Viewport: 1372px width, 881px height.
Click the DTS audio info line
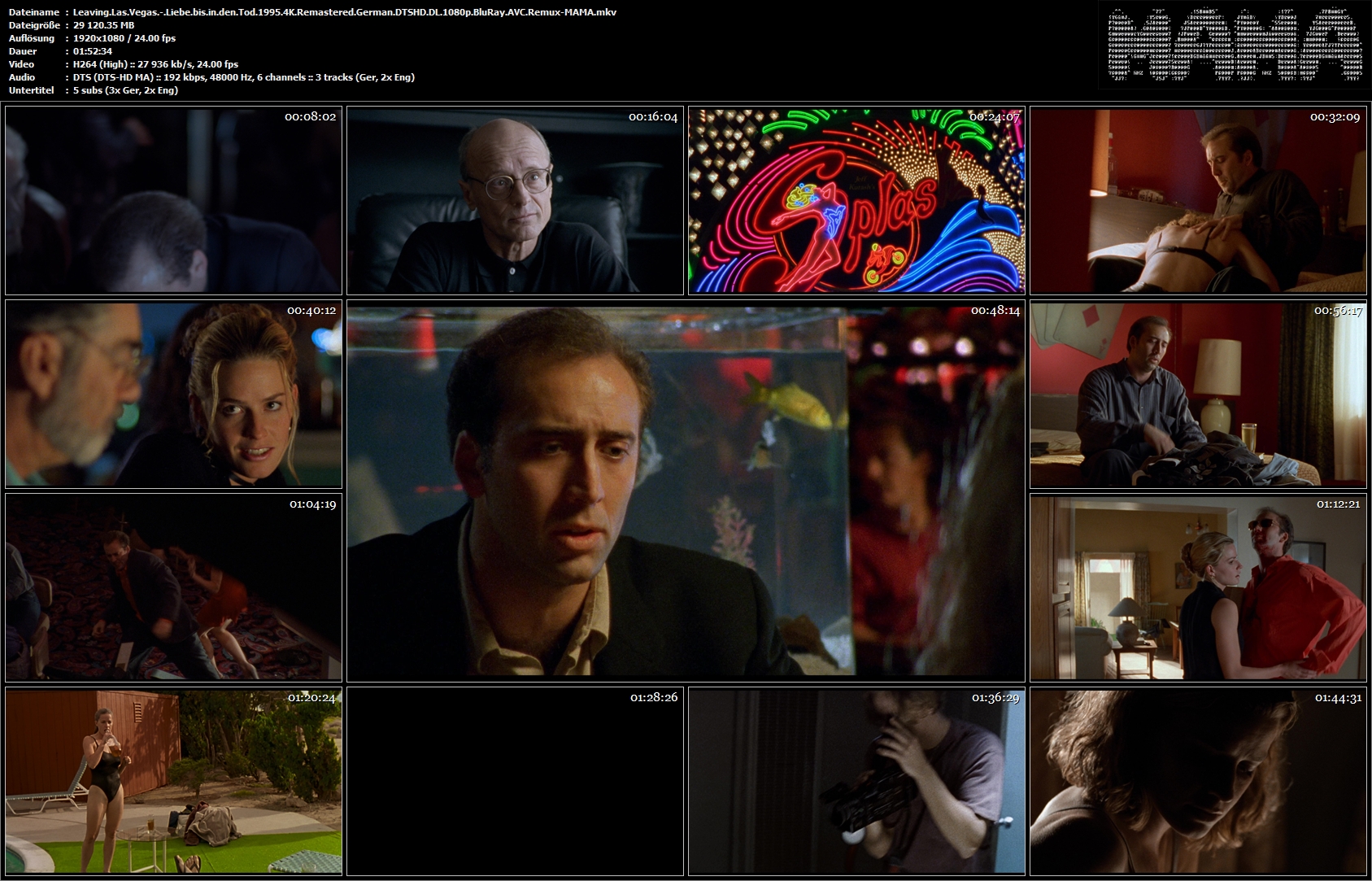[243, 77]
